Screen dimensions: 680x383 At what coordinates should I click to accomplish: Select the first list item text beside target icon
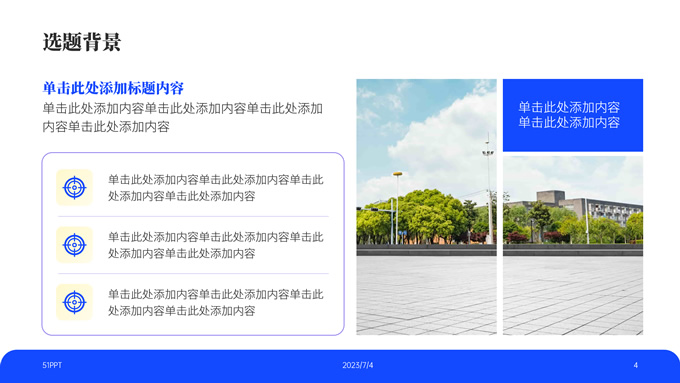pos(216,188)
